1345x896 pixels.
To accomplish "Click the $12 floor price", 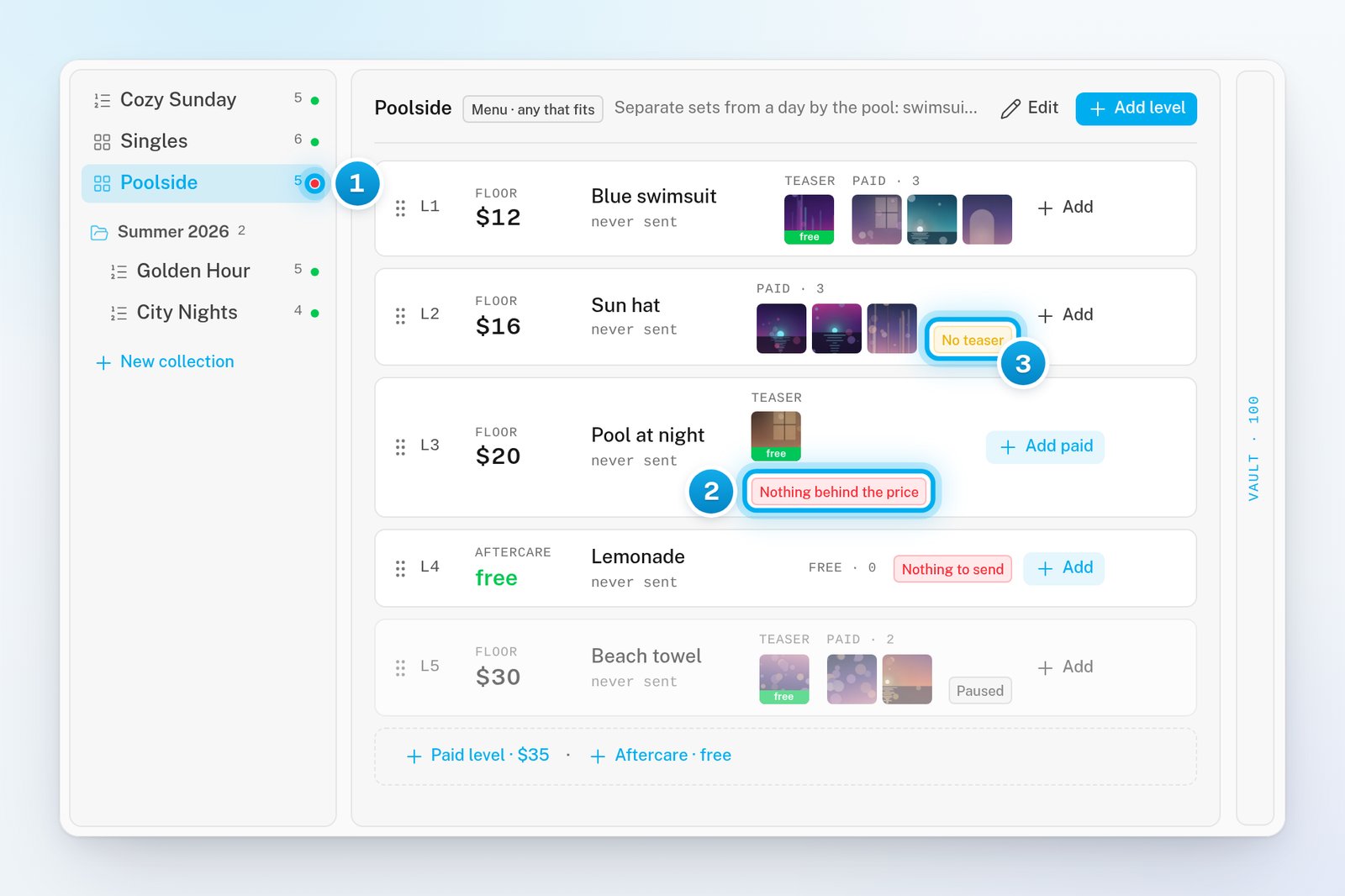I will (498, 218).
